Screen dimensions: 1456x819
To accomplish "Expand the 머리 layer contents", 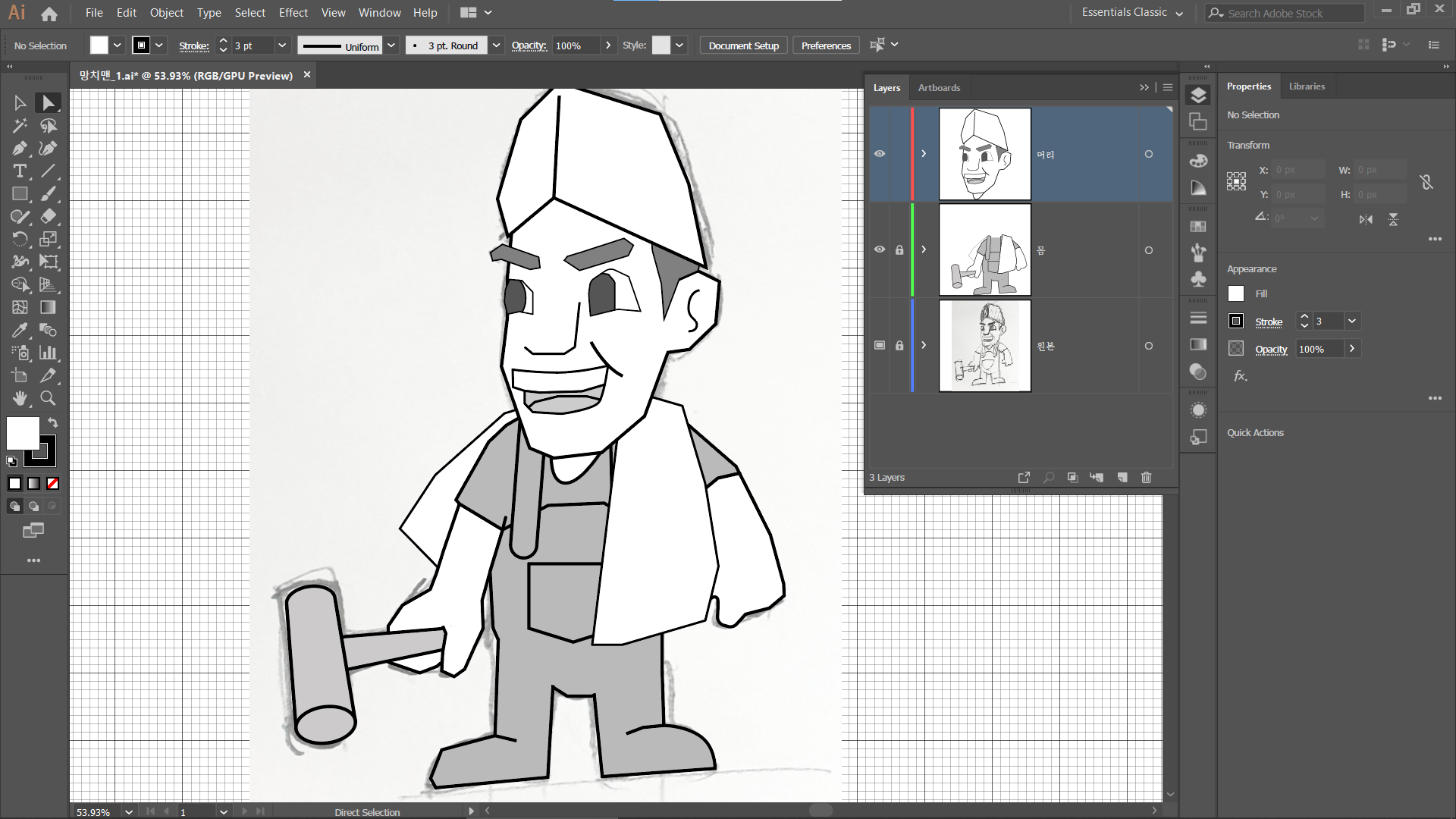I will [x=924, y=154].
